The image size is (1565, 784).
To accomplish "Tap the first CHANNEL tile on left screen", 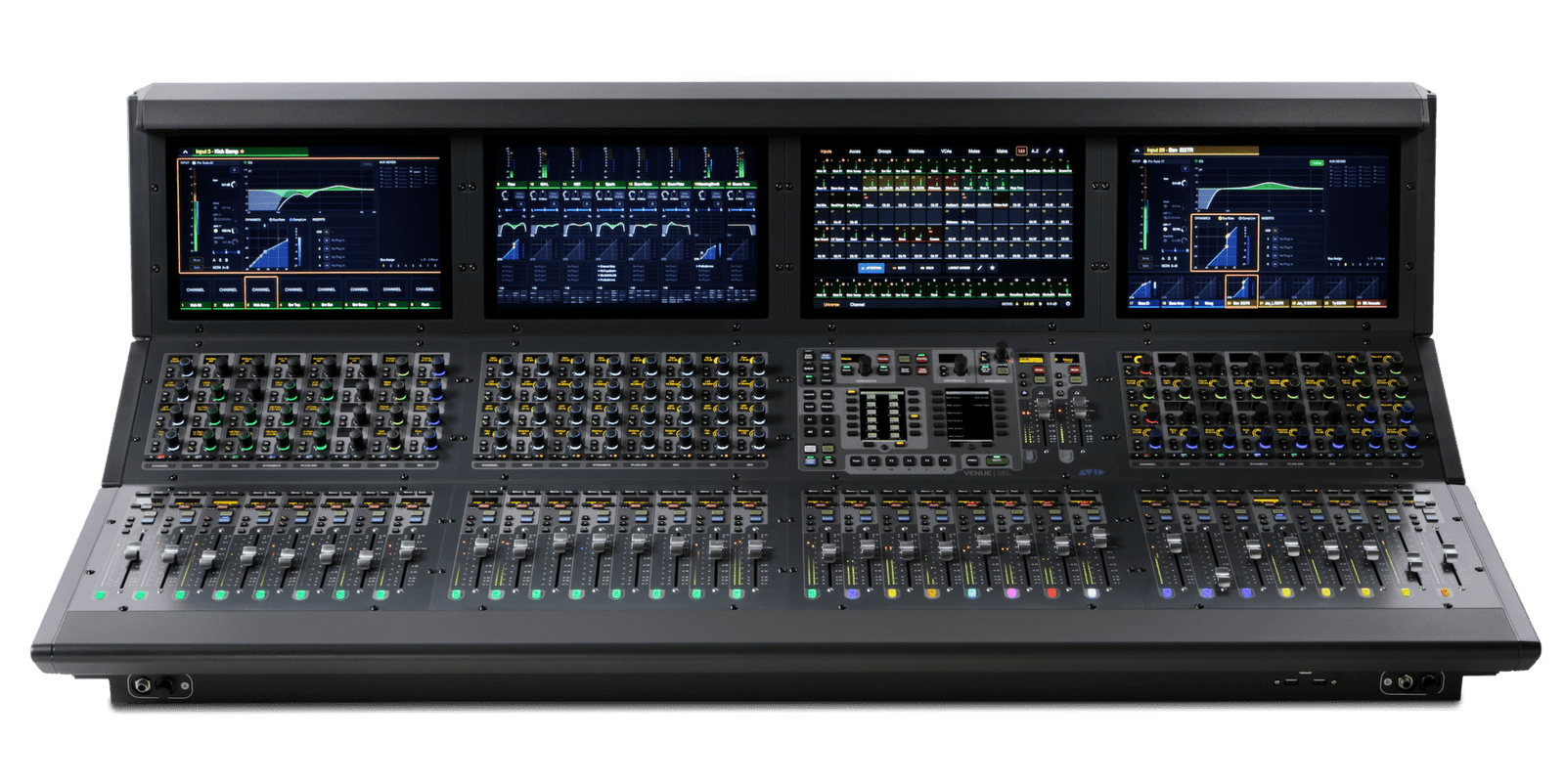I will point(196,292).
